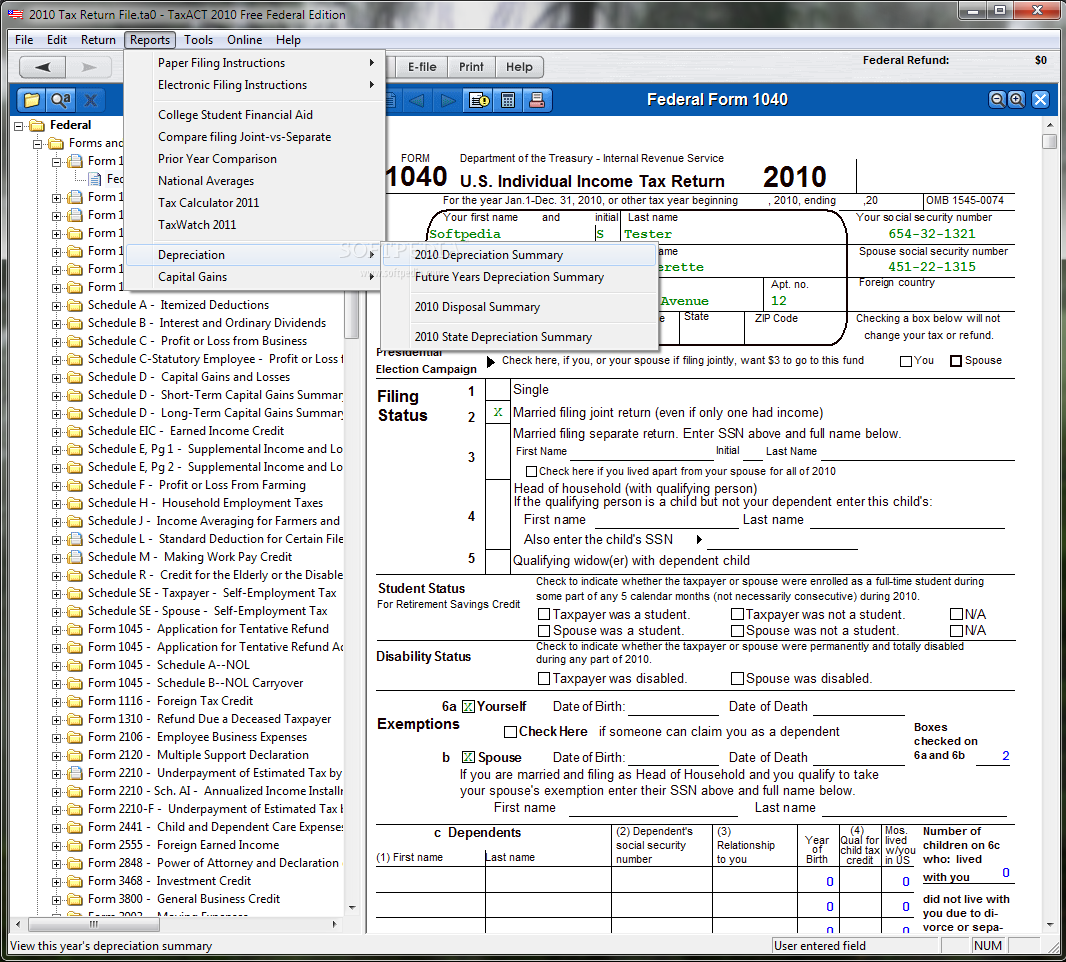Click the Print toolbar button
This screenshot has width=1066, height=962.
click(x=471, y=67)
